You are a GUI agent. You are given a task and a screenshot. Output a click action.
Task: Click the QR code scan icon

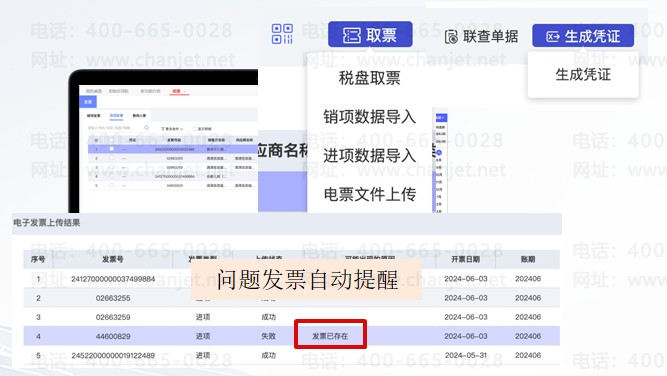[x=282, y=34]
